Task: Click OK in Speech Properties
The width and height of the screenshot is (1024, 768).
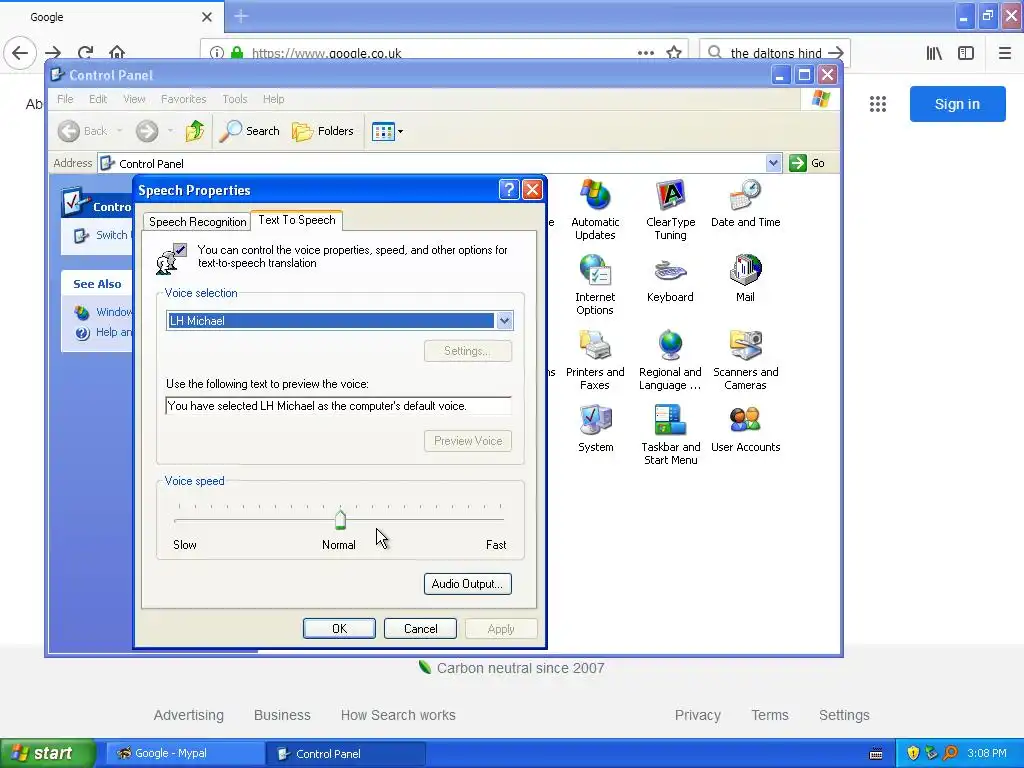Action: 339,628
